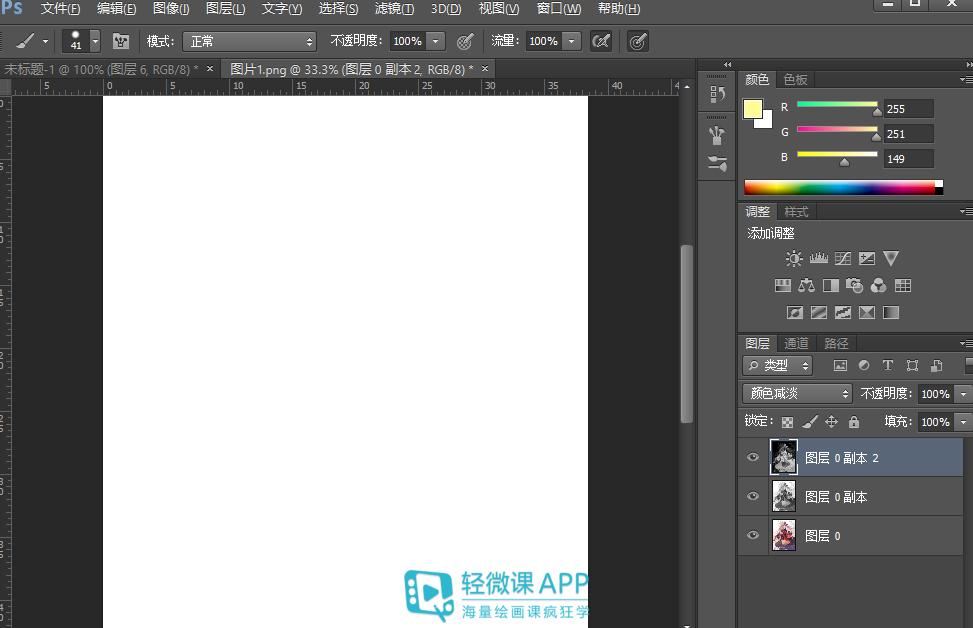Filter layers by text type icon
This screenshot has width=973, height=628.
coord(888,366)
